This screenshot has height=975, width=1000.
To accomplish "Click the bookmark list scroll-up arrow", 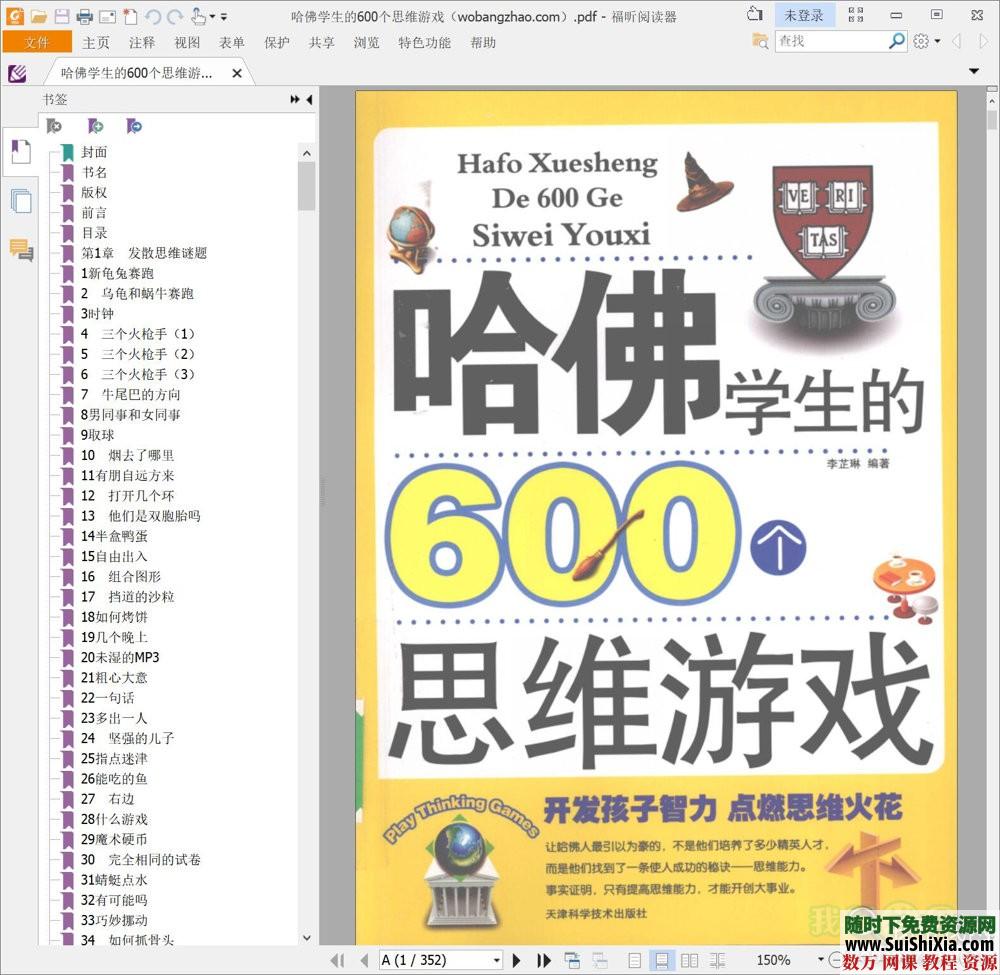I will [x=307, y=153].
